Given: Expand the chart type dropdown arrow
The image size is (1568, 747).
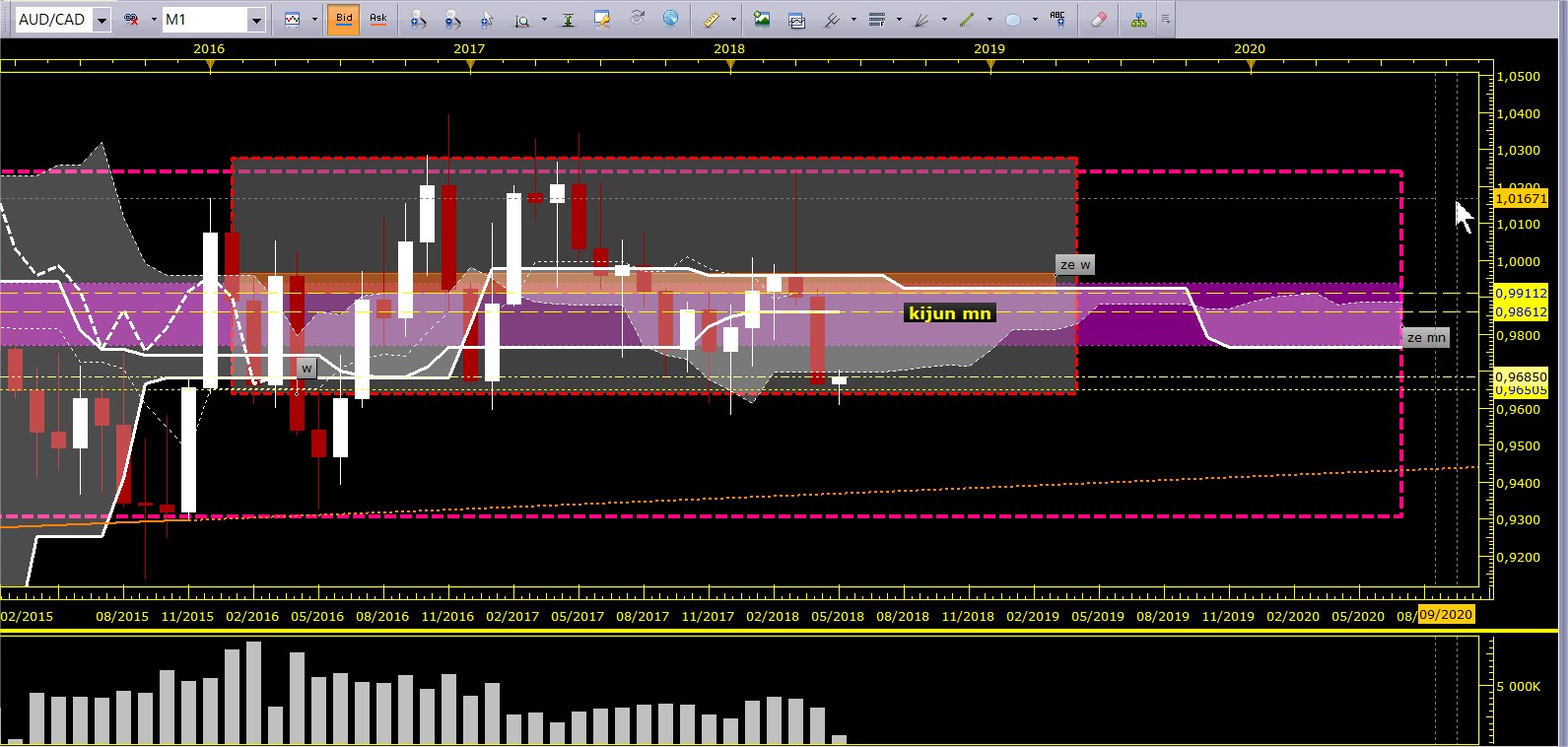Looking at the screenshot, I should [x=314, y=20].
